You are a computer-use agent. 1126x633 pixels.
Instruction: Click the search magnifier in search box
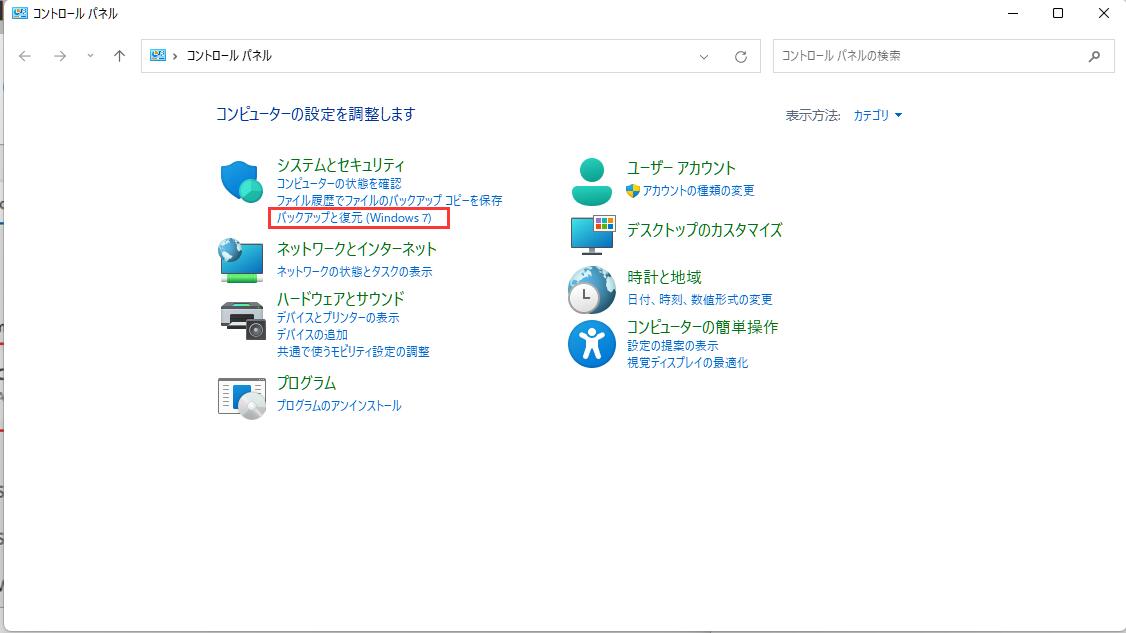point(1096,56)
